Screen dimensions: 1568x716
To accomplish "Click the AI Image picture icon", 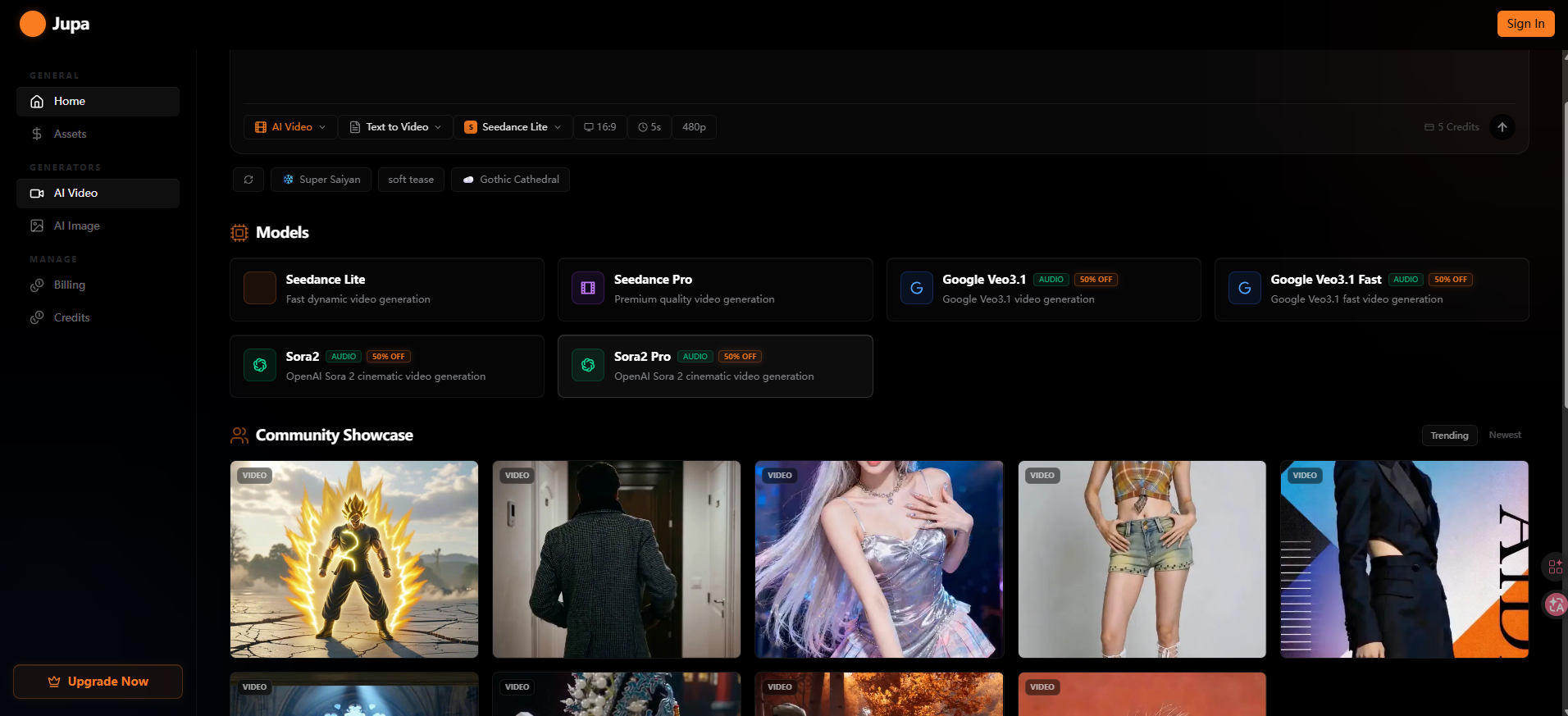I will click(37, 226).
